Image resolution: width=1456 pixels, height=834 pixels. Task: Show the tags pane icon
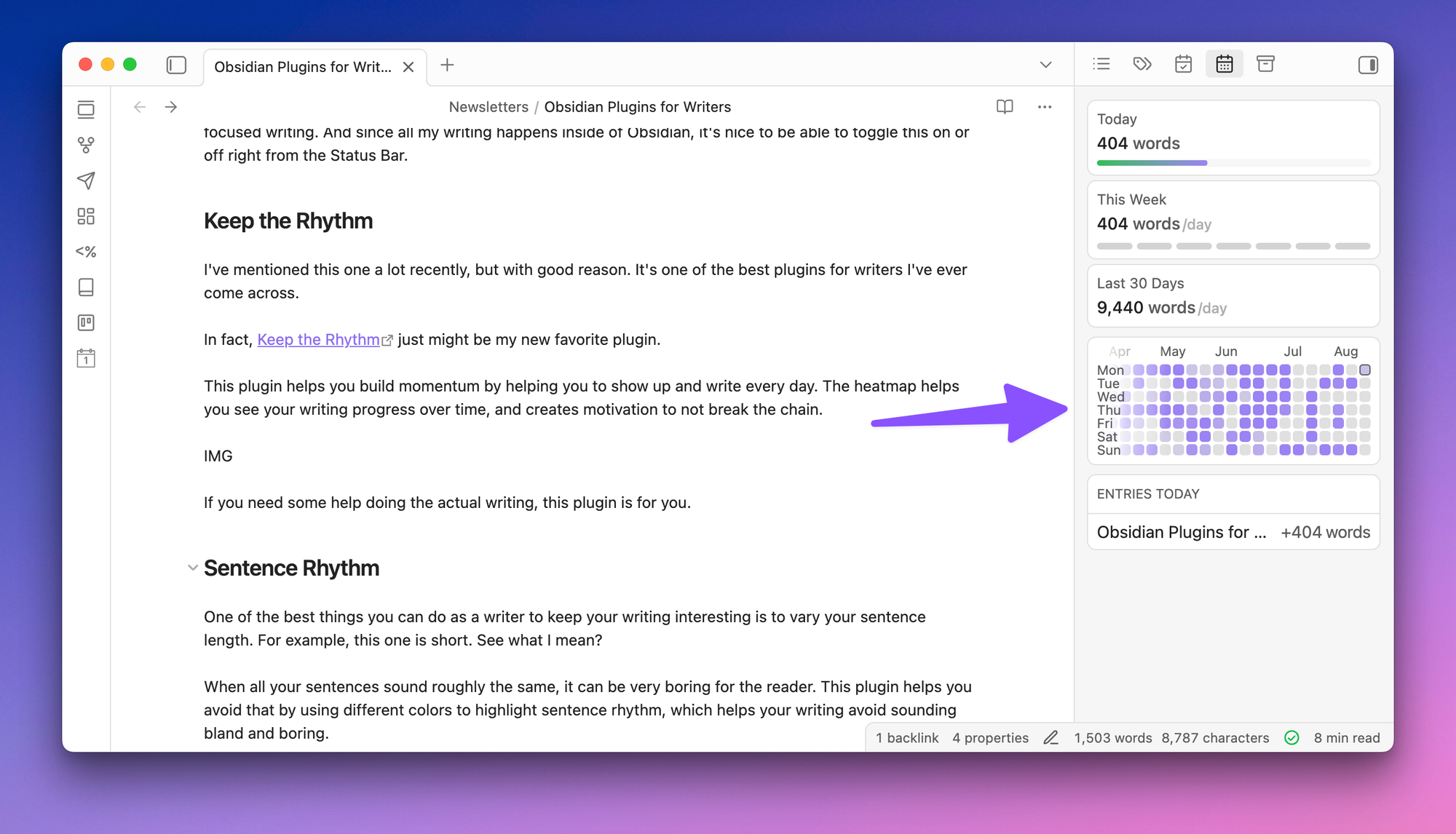1142,64
